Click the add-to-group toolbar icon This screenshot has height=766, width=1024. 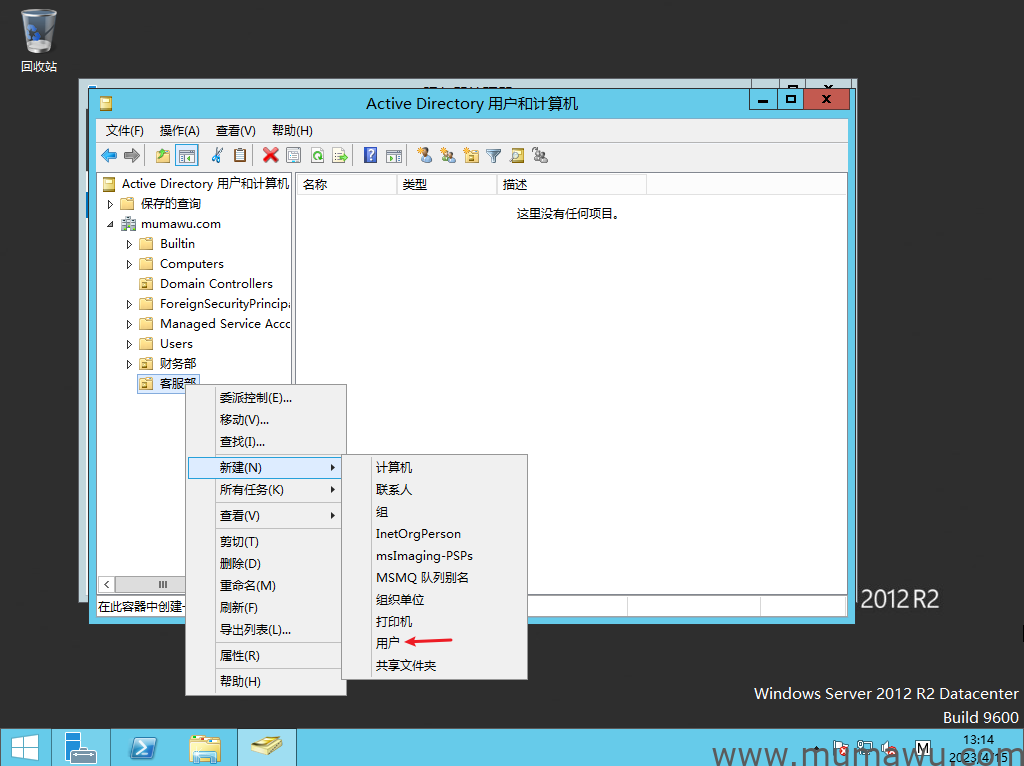(x=539, y=155)
